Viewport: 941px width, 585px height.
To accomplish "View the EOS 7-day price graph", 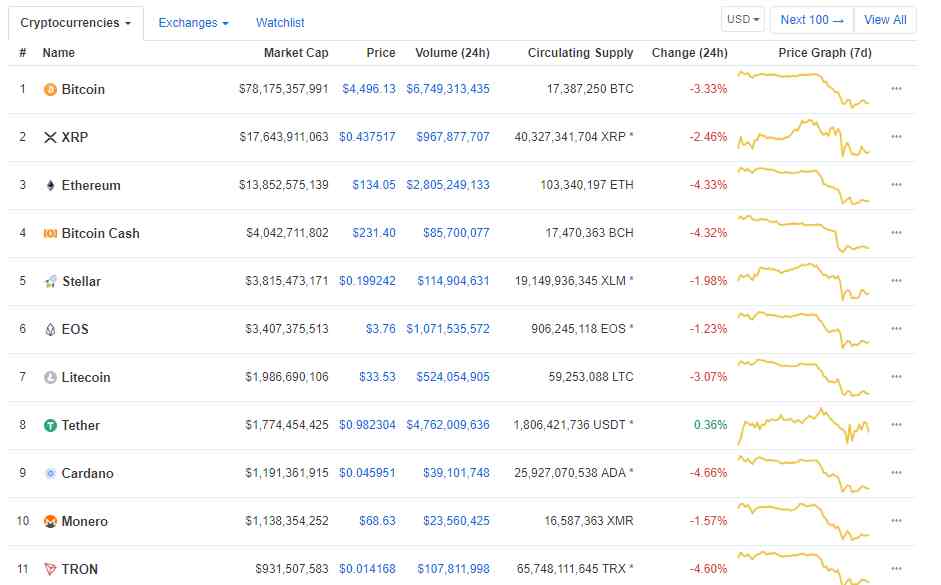I will click(x=804, y=329).
